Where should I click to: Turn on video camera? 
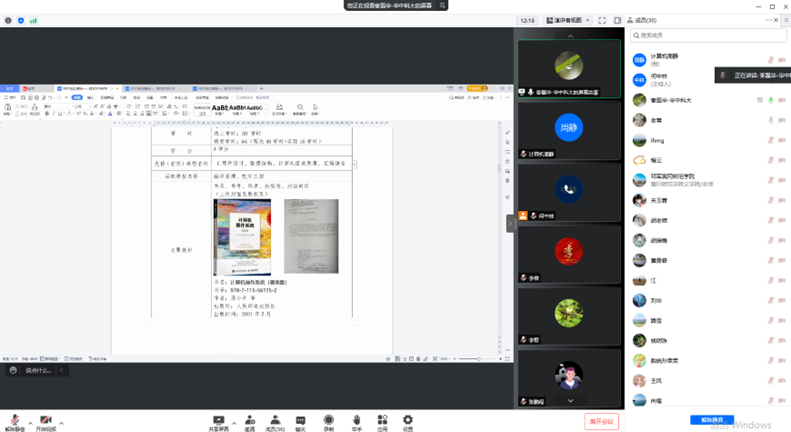click(45, 422)
